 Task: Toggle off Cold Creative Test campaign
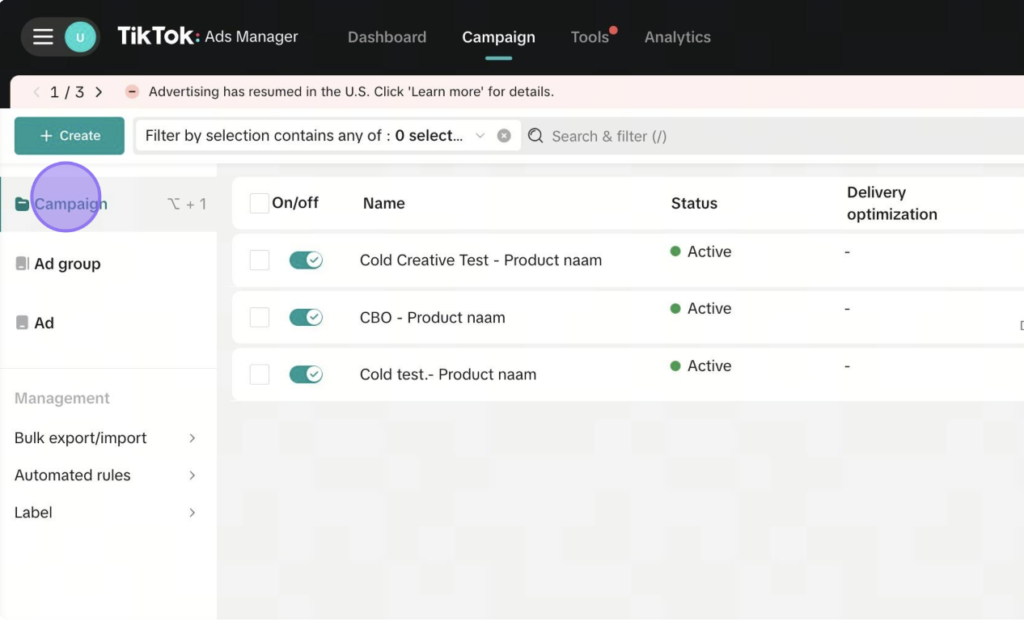click(x=306, y=260)
